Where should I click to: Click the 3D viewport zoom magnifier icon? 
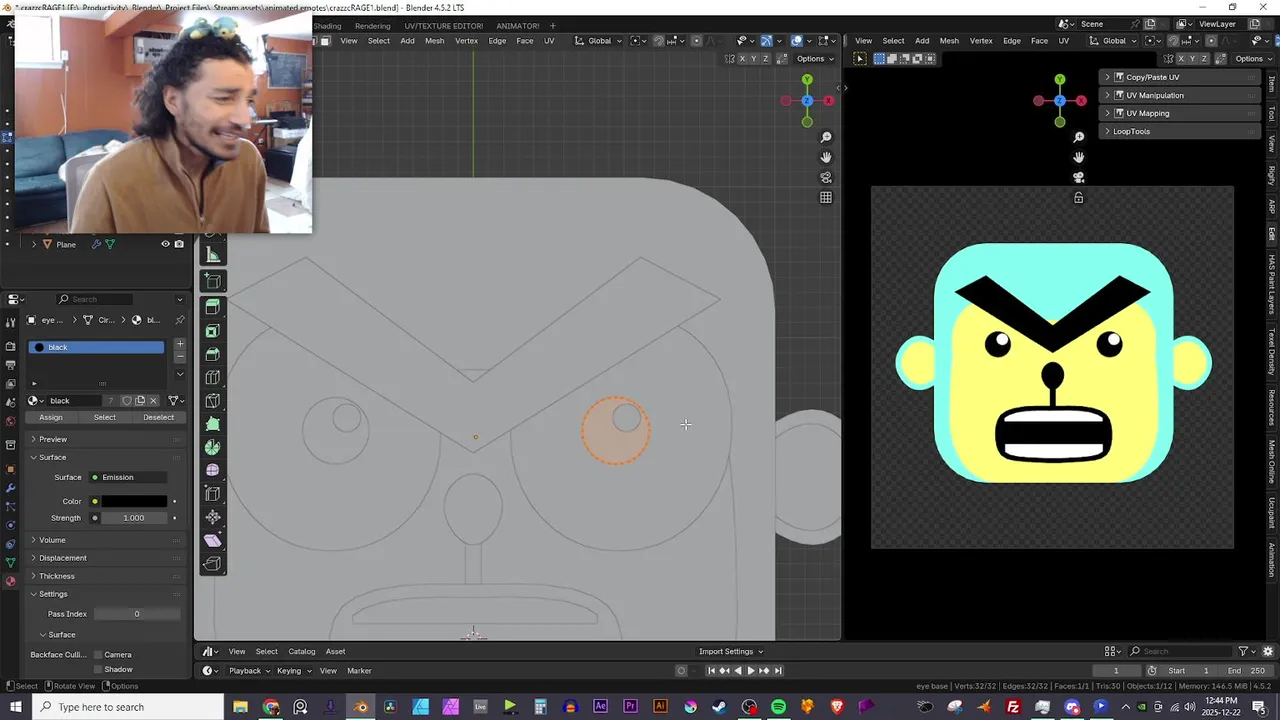[x=826, y=137]
